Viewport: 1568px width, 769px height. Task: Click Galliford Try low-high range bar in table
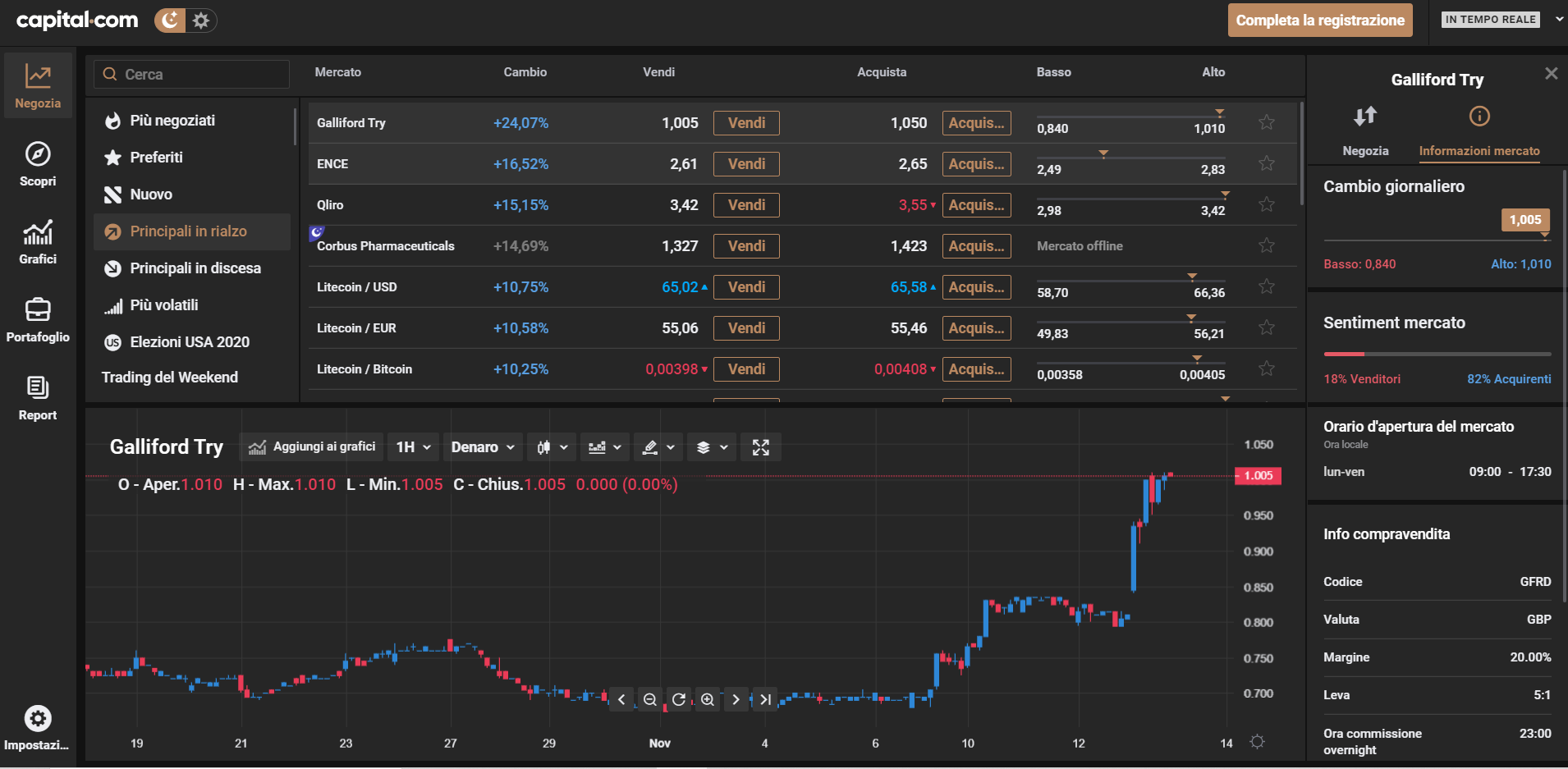1130,117
